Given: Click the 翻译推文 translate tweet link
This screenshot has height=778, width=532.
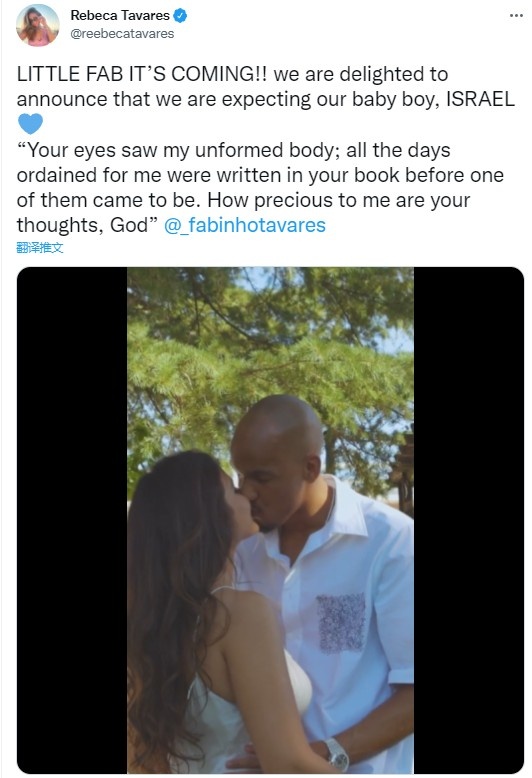Looking at the screenshot, I should point(40,247).
